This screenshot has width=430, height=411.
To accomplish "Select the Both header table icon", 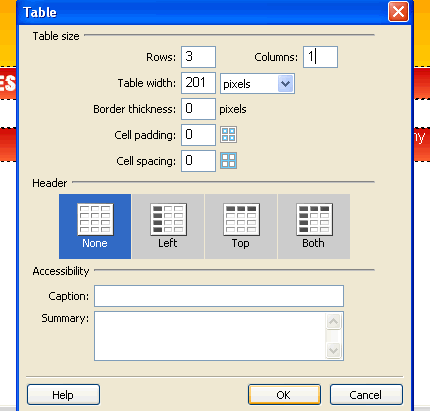I will pyautogui.click(x=314, y=220).
